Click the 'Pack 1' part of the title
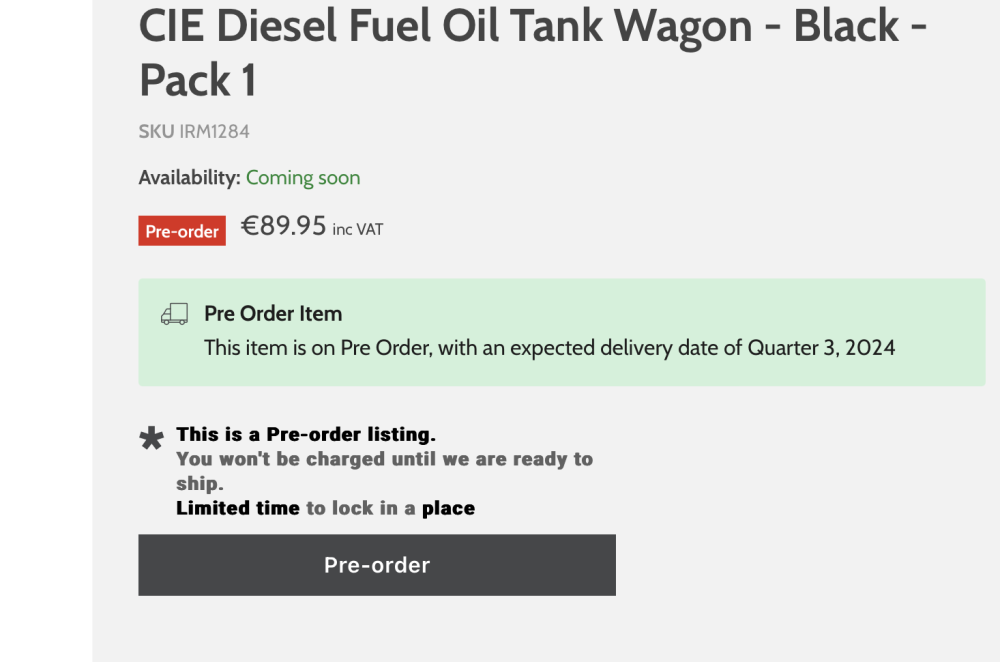The image size is (1000, 662). [197, 81]
